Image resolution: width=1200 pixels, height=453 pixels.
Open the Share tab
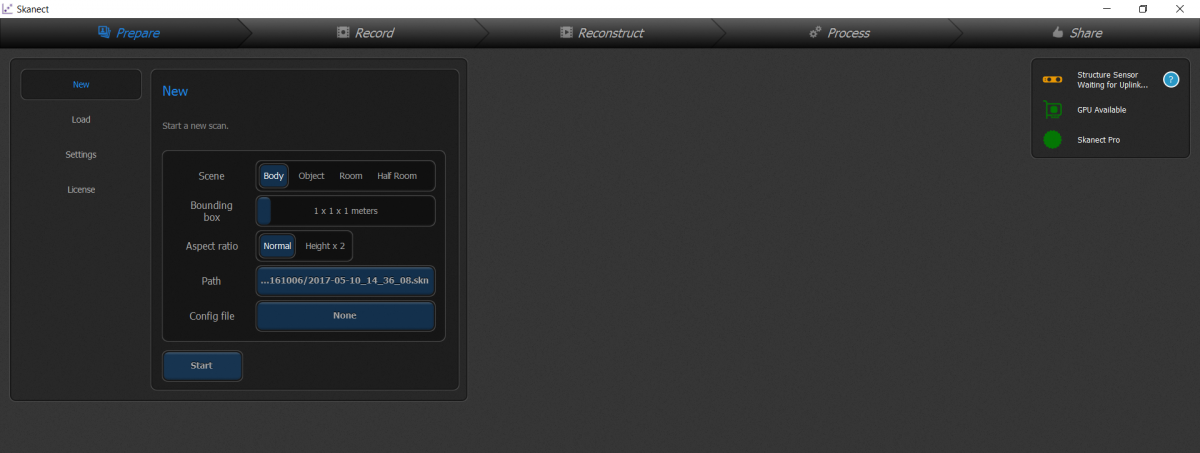(x=1076, y=33)
